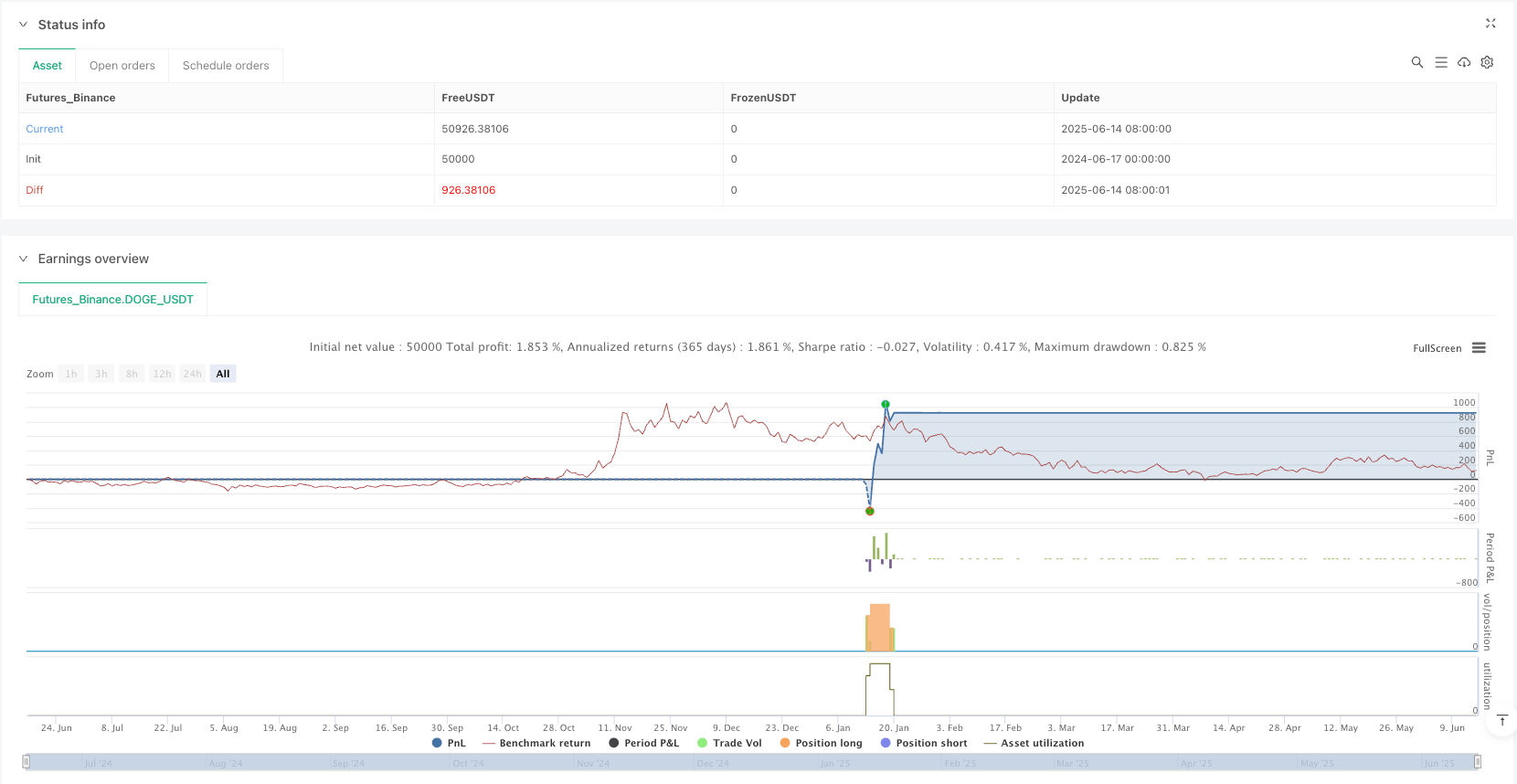Click the scroll-to-top arrow button
The height and width of the screenshot is (784, 1517).
[1501, 721]
